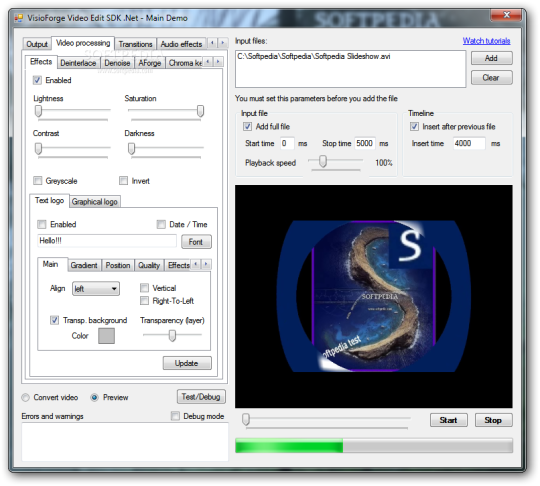Click the Lightness slider handle
The height and width of the screenshot is (486, 540).
[39, 111]
